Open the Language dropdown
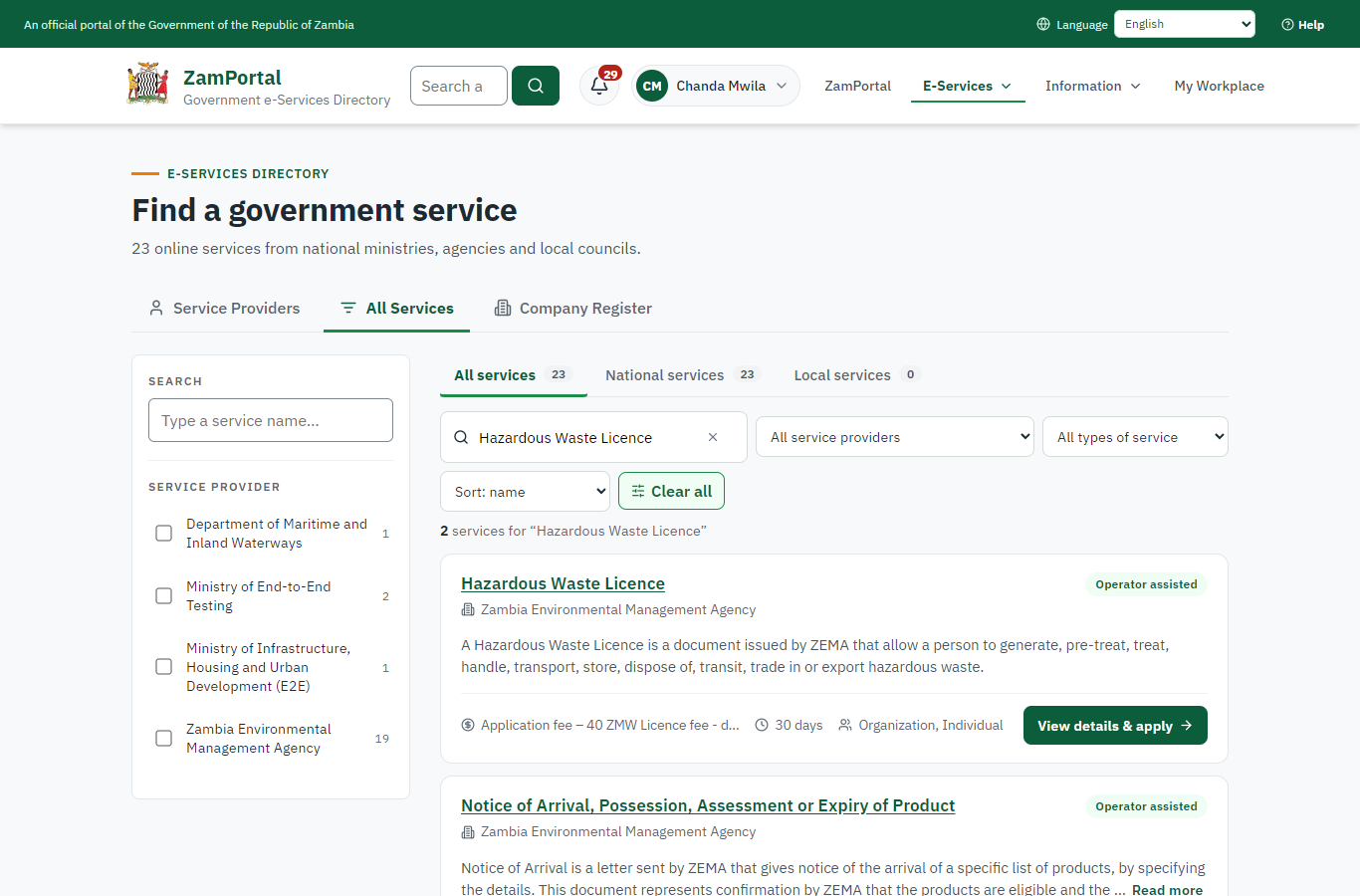Screen dimensions: 1360x896 point(1185,24)
